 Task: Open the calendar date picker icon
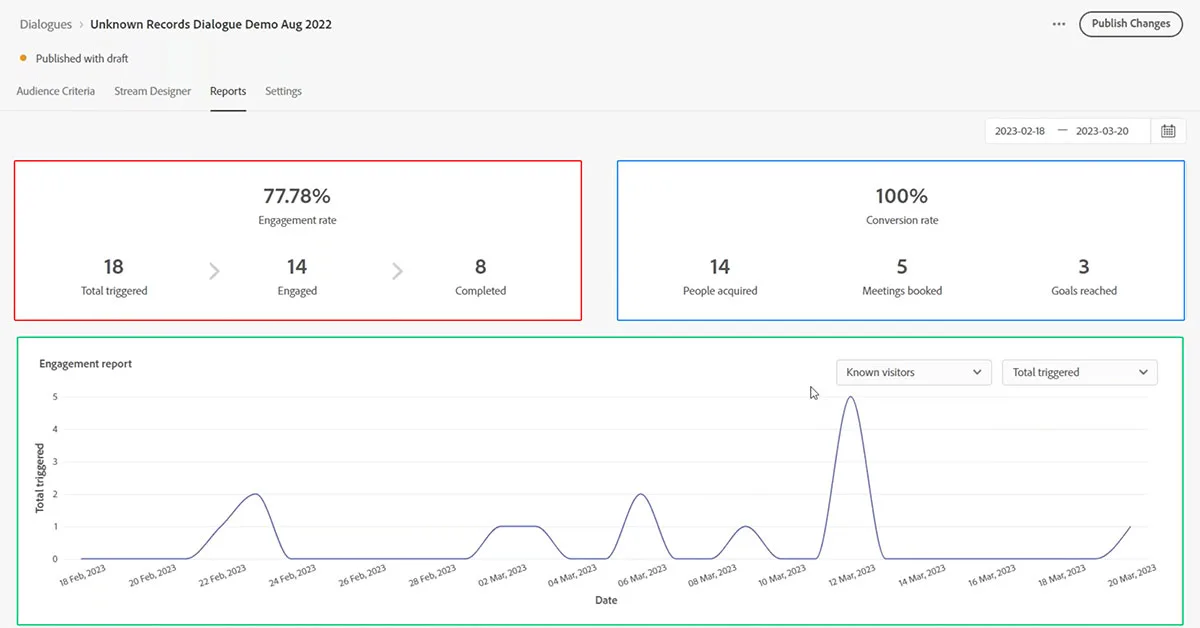click(1168, 131)
